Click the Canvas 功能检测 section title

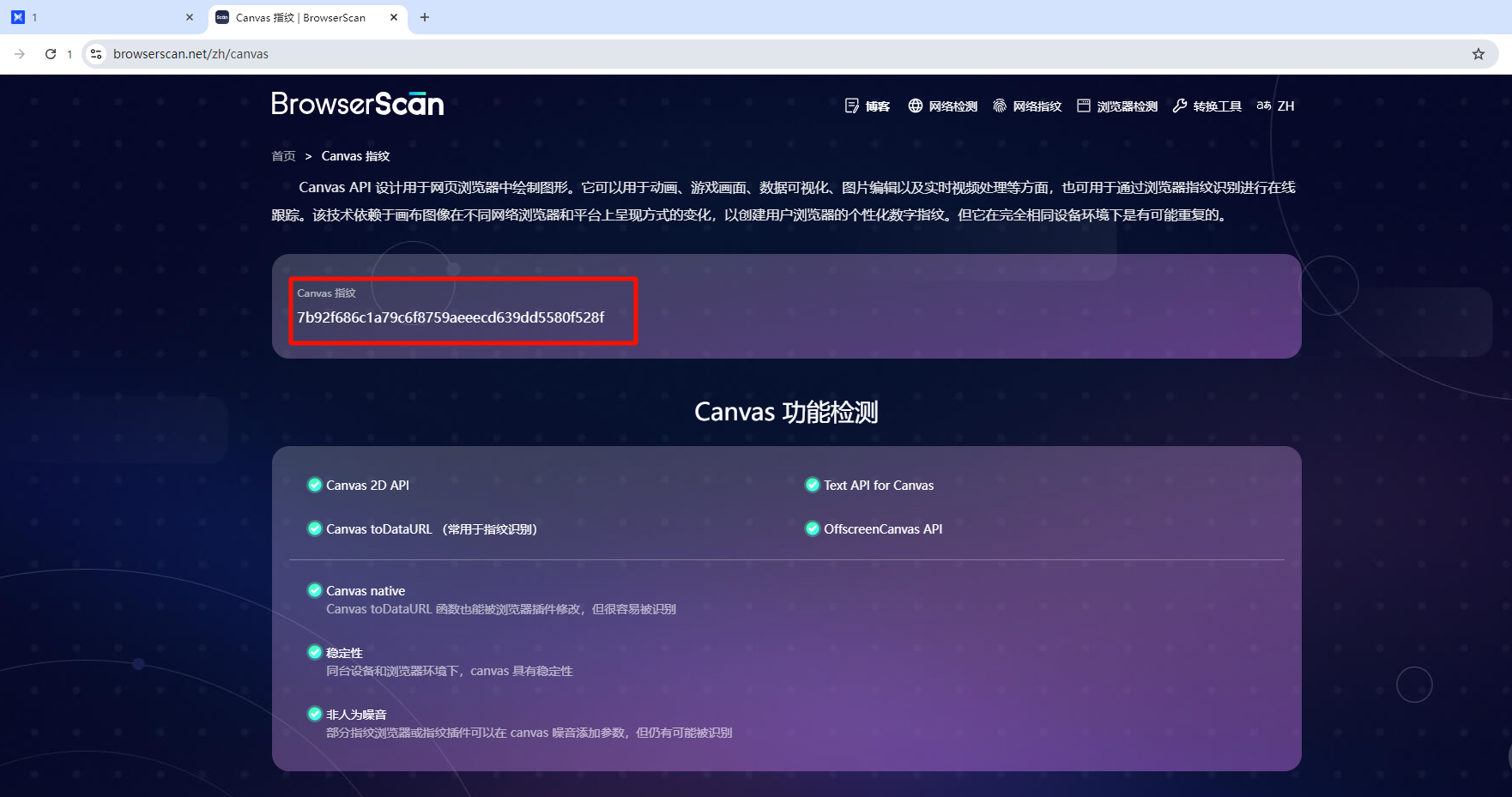pyautogui.click(x=786, y=412)
